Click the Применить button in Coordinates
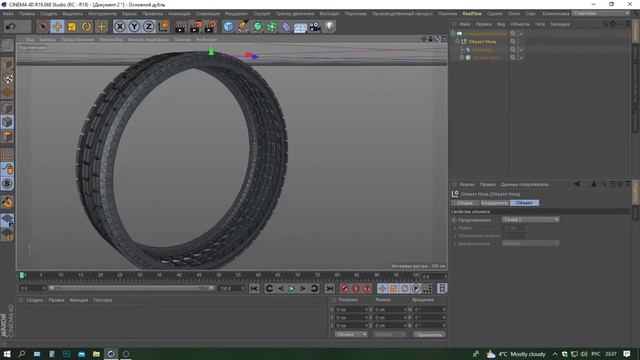Screen dimensions: 640x360 (x=429, y=334)
